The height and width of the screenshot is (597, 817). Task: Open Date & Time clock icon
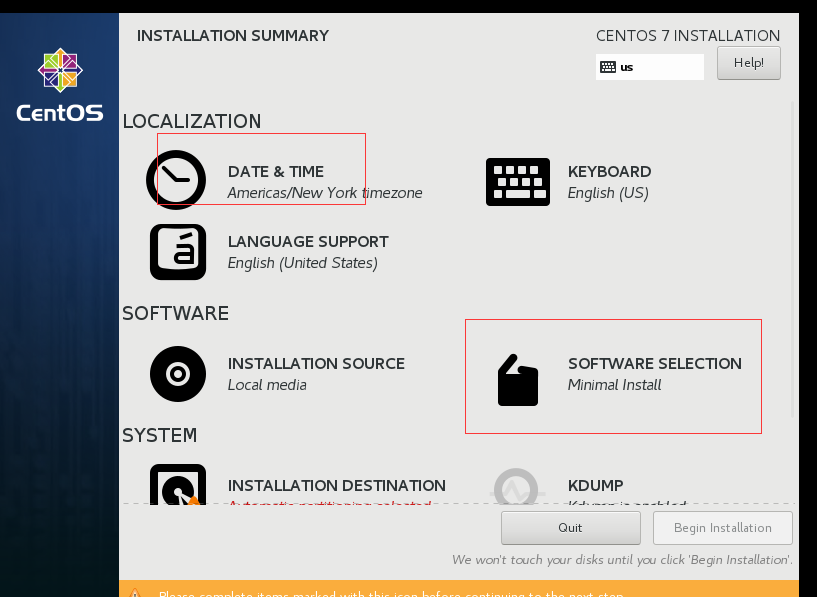tap(176, 180)
